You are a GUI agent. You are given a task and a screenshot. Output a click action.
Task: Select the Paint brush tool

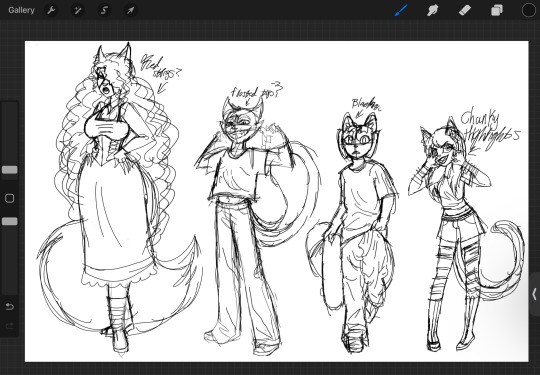pyautogui.click(x=401, y=10)
